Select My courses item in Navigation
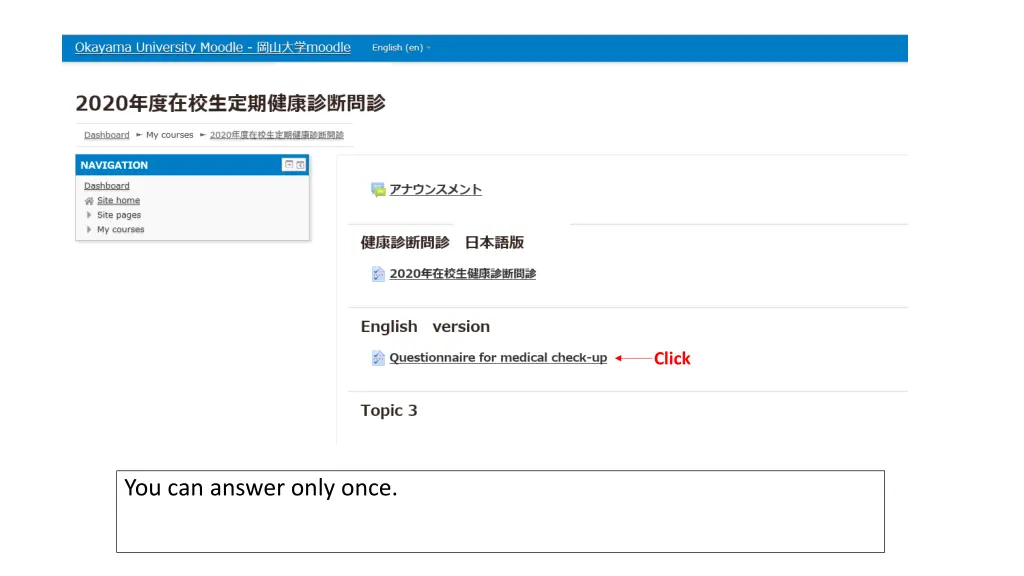This screenshot has width=1024, height=576. [x=121, y=229]
